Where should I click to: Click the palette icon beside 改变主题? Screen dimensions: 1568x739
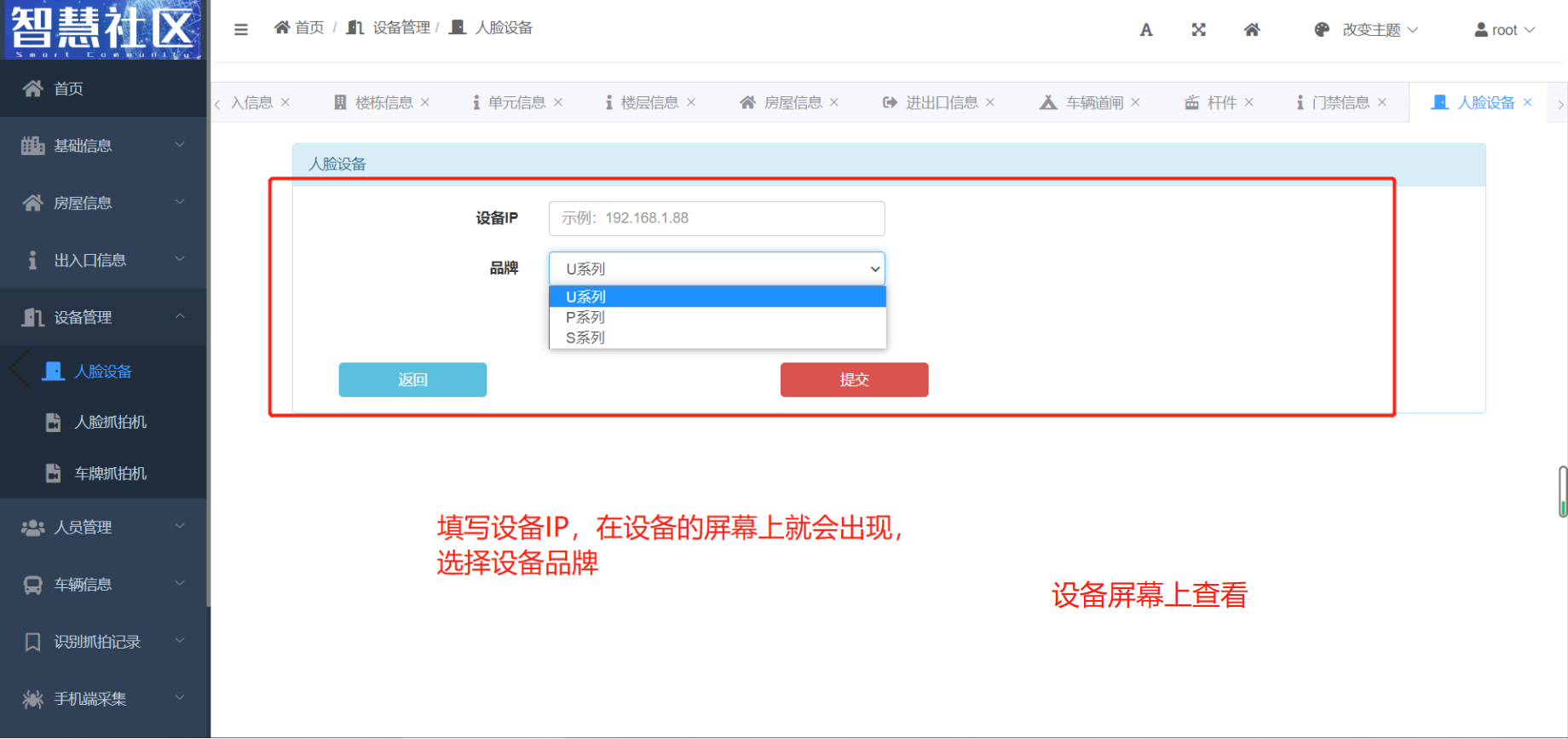click(1322, 30)
